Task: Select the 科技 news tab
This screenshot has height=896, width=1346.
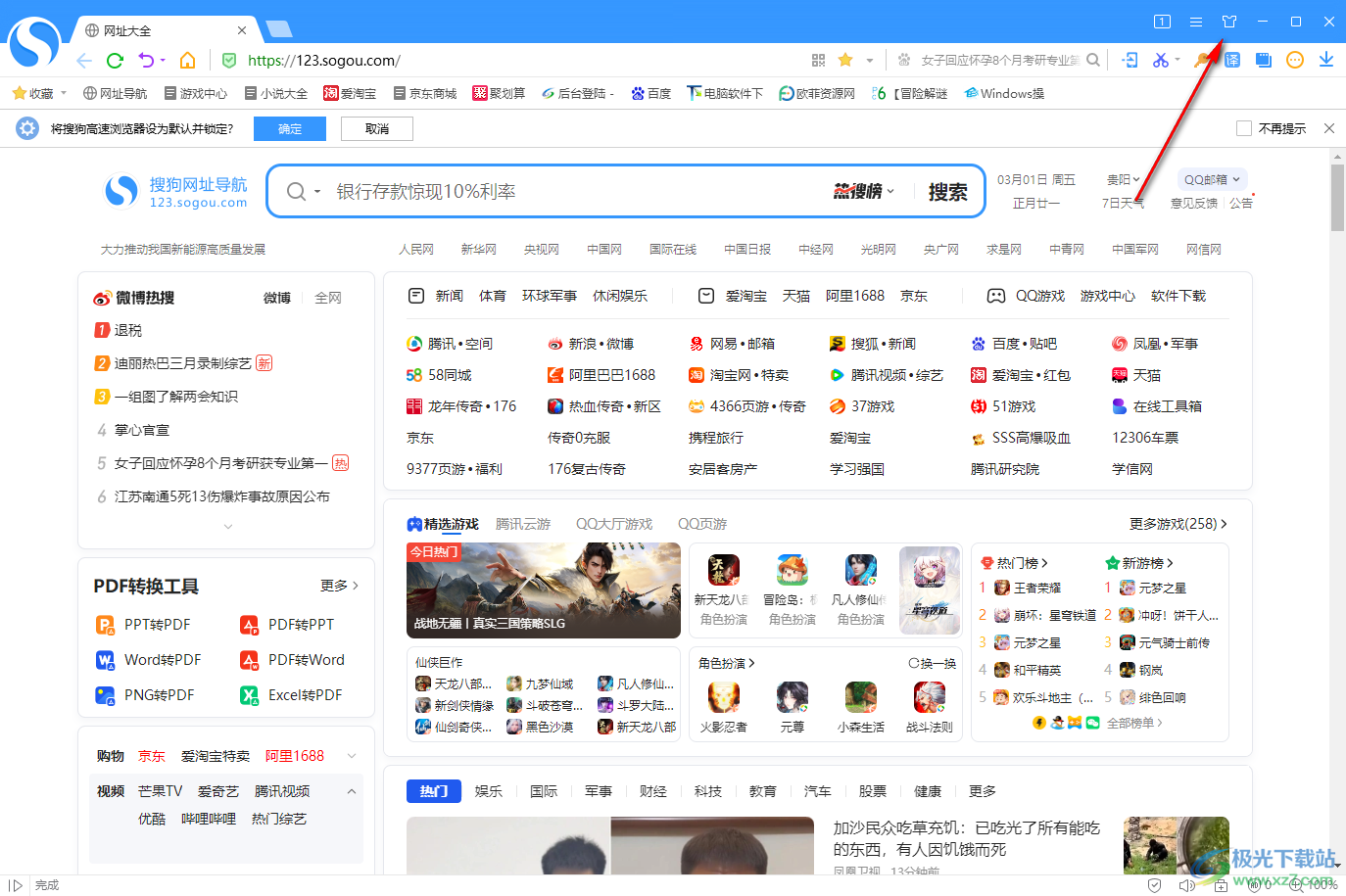Action: [708, 791]
